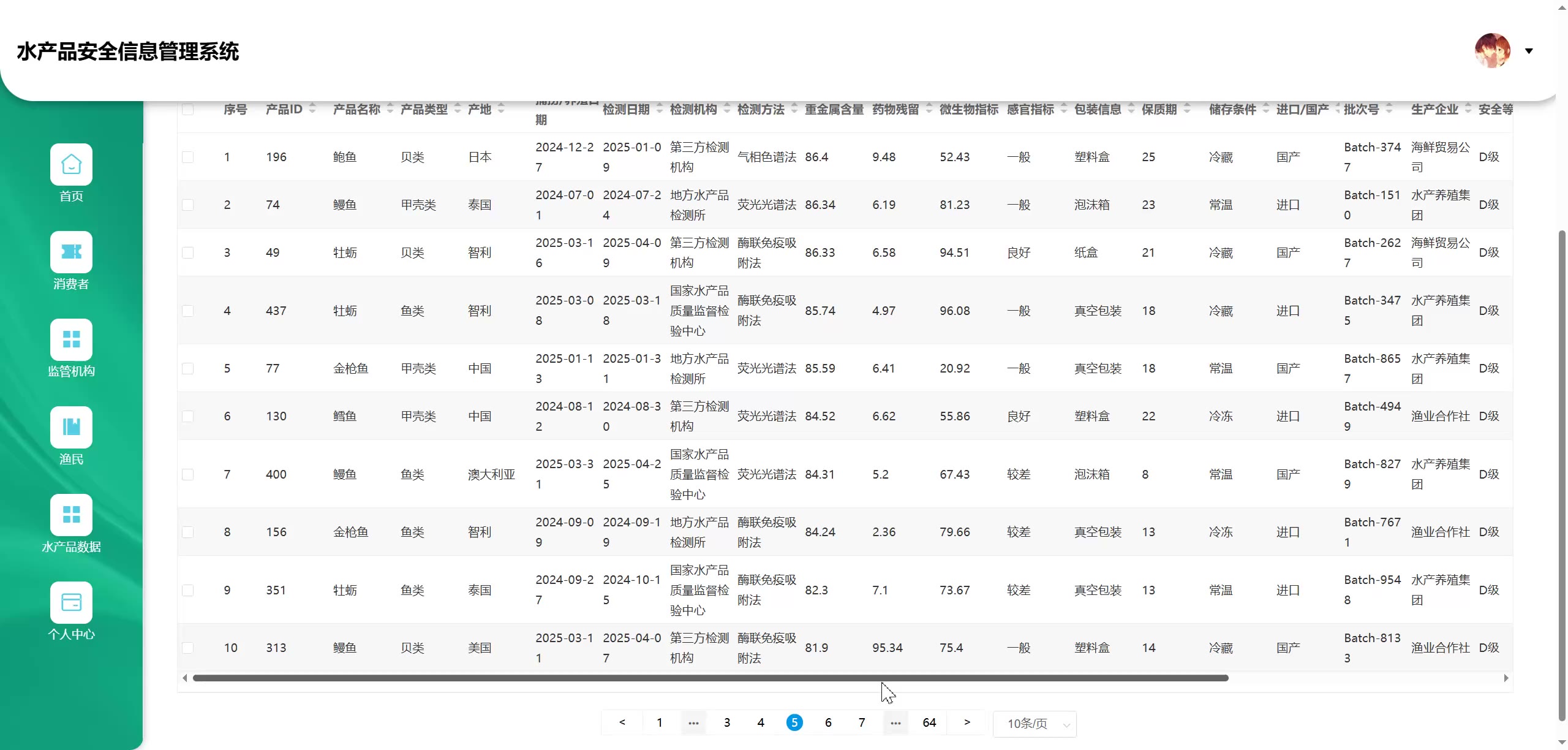This screenshot has width=1568, height=750.
Task: Sort by 产品ID column arrows
Action: [x=312, y=108]
